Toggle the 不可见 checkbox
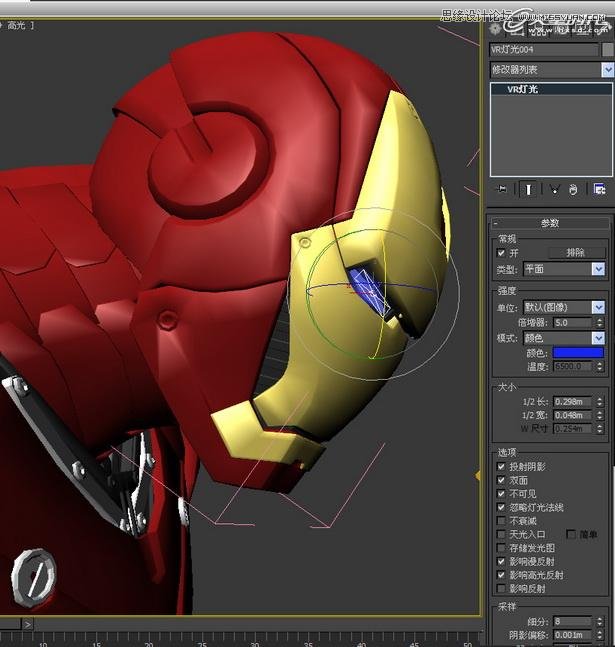Screen dimensions: 615x647 [501, 494]
